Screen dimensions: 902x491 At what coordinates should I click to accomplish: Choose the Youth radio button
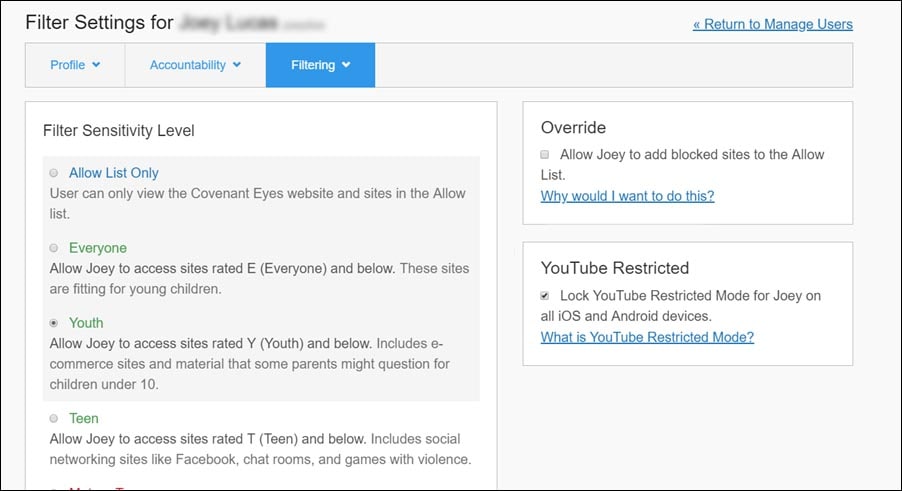coord(54,323)
